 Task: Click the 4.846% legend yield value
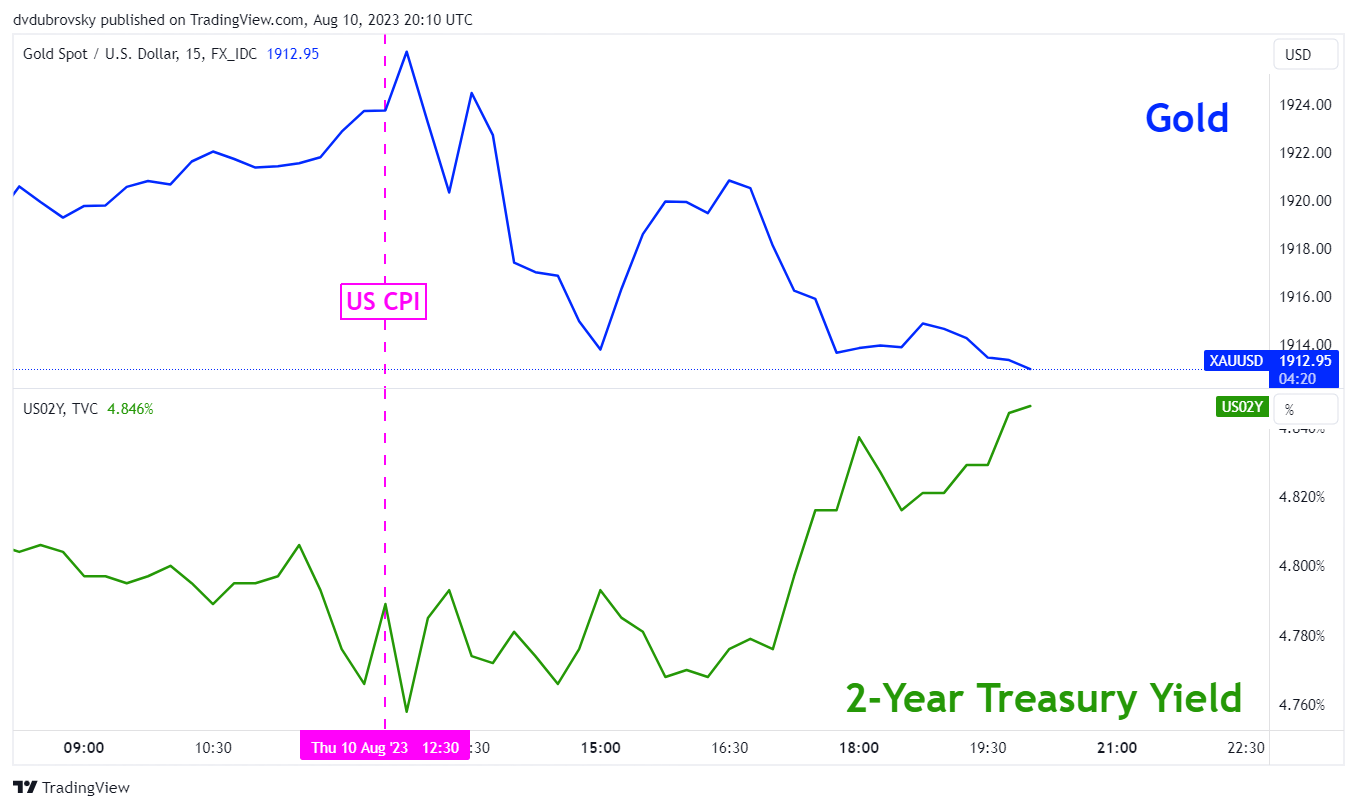tap(131, 409)
